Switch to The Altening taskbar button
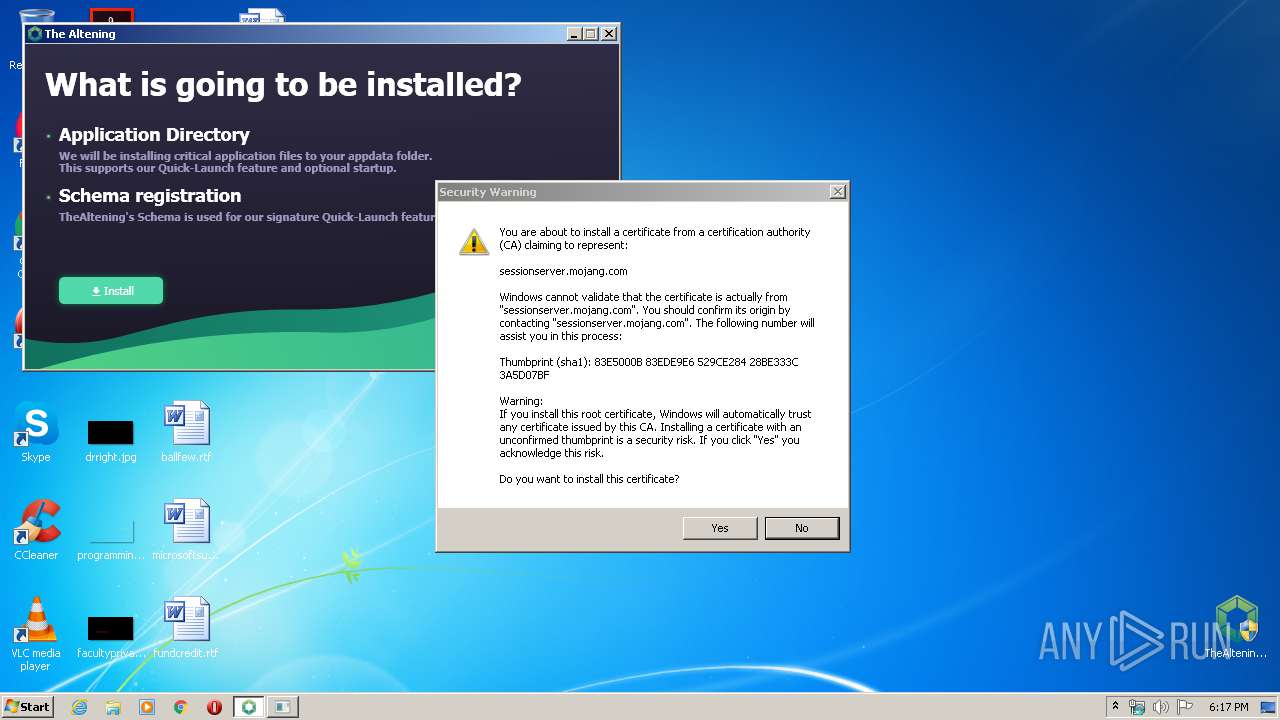This screenshot has height=720, width=1280. (249, 707)
